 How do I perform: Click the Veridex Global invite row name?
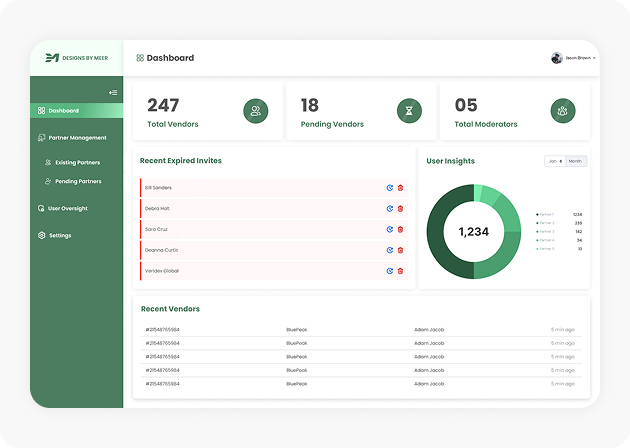(162, 271)
